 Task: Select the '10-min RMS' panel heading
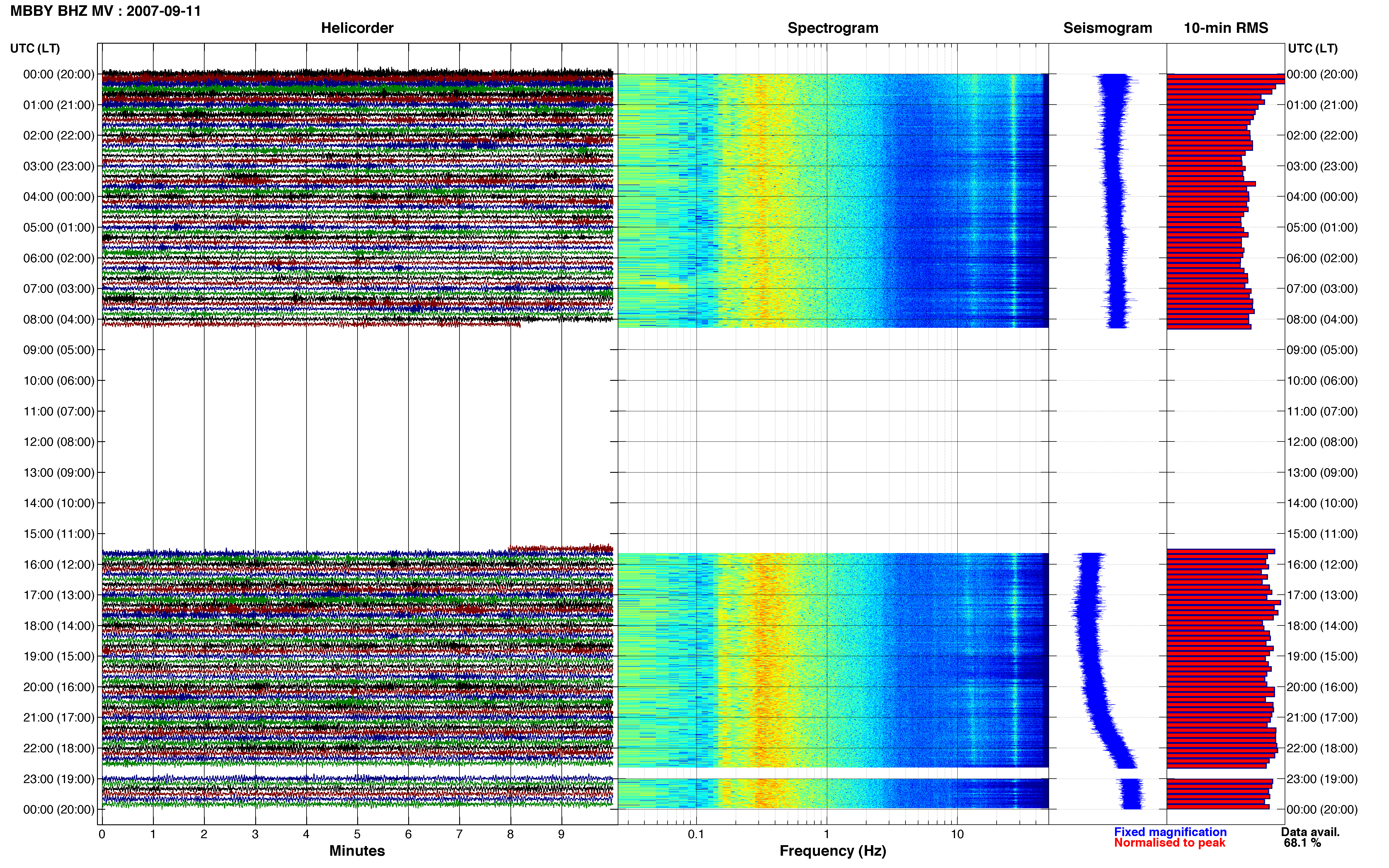pos(1225,28)
